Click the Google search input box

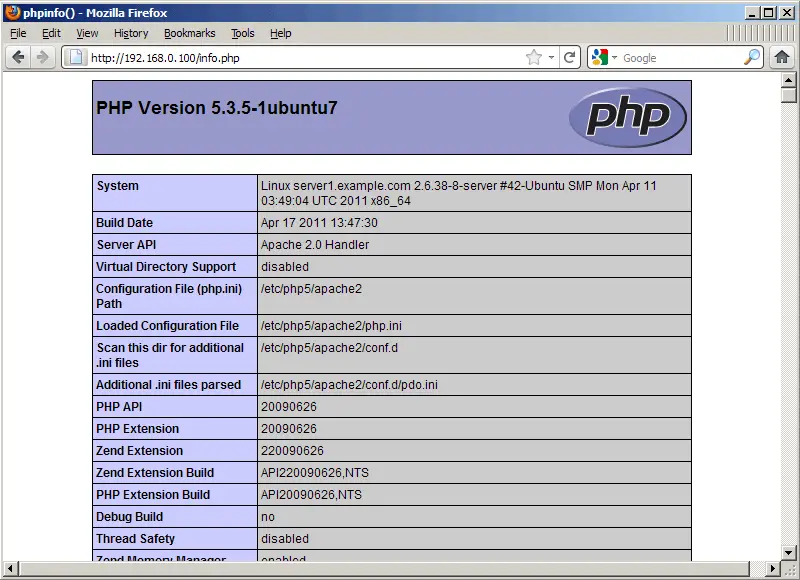(x=681, y=58)
